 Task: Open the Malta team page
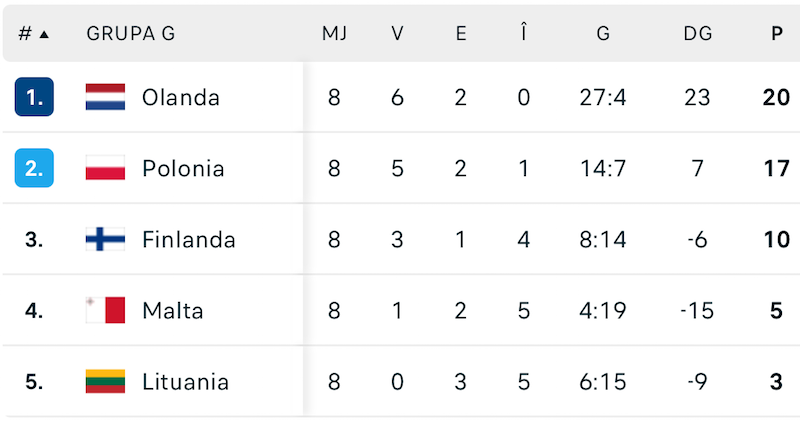[x=173, y=310]
